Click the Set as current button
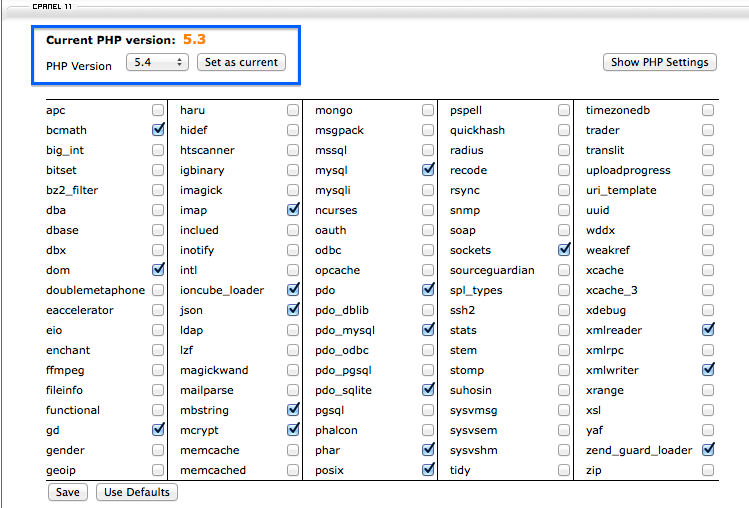Image resolution: width=749 pixels, height=508 pixels. click(x=241, y=62)
